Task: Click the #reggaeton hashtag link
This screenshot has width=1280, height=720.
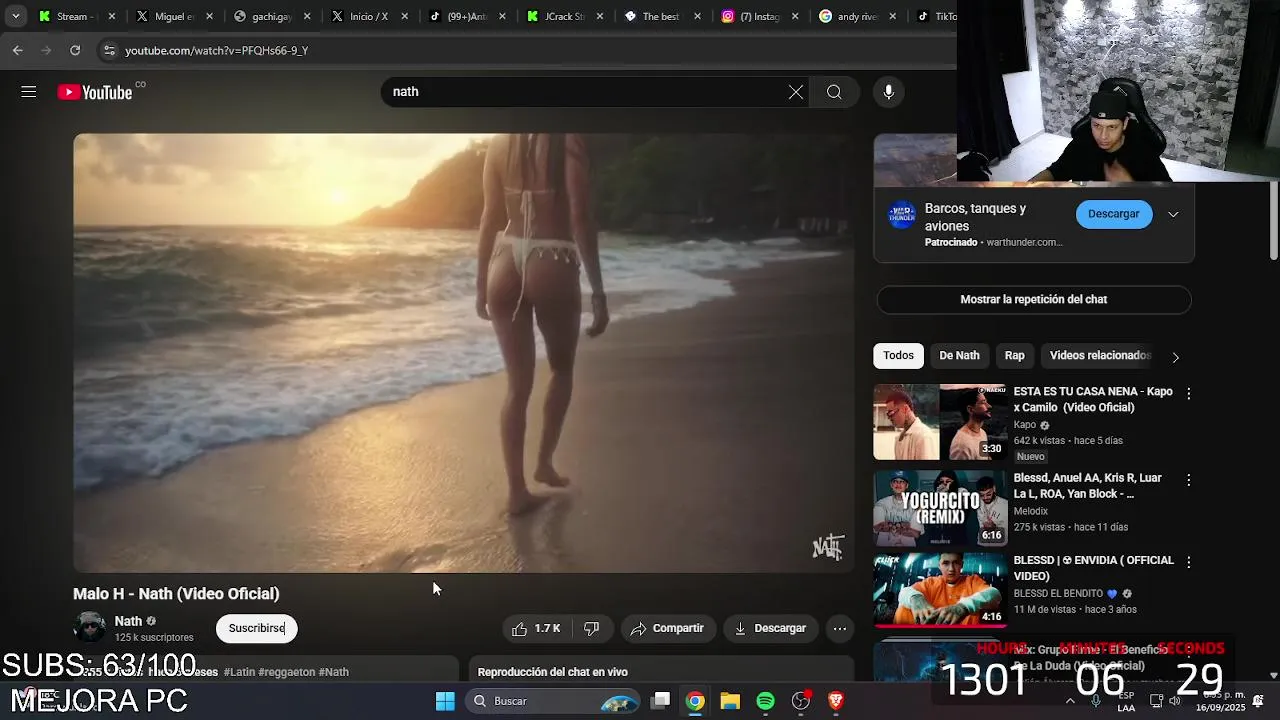Action: coord(287,672)
